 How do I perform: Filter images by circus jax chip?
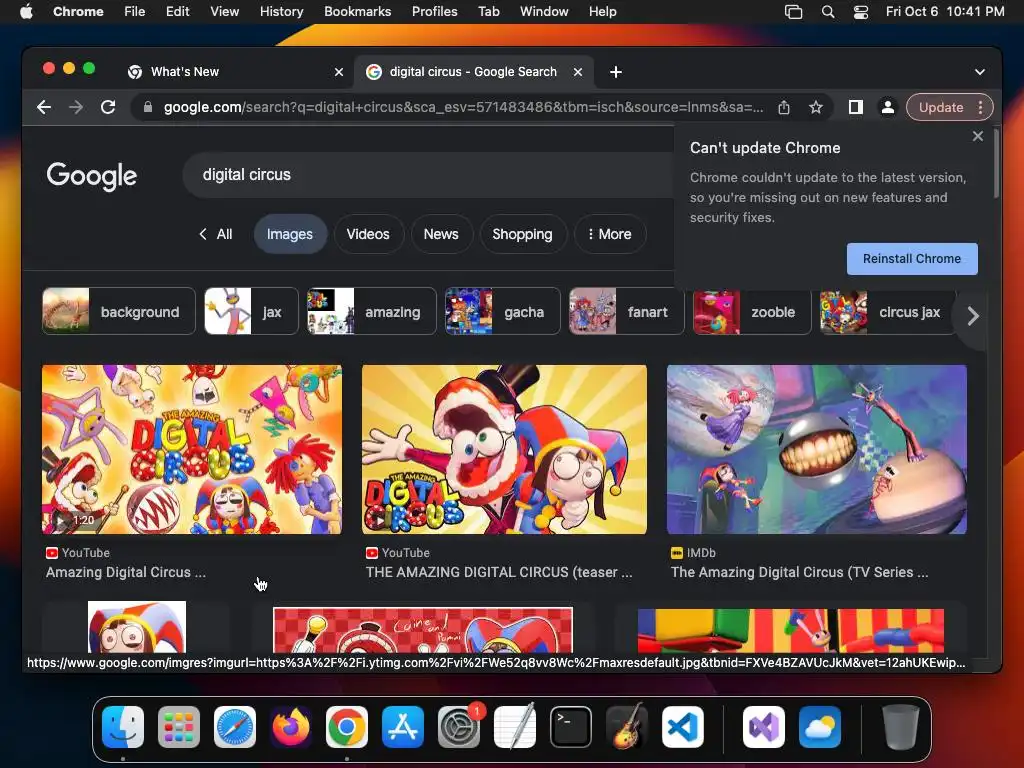pyautogui.click(x=887, y=312)
